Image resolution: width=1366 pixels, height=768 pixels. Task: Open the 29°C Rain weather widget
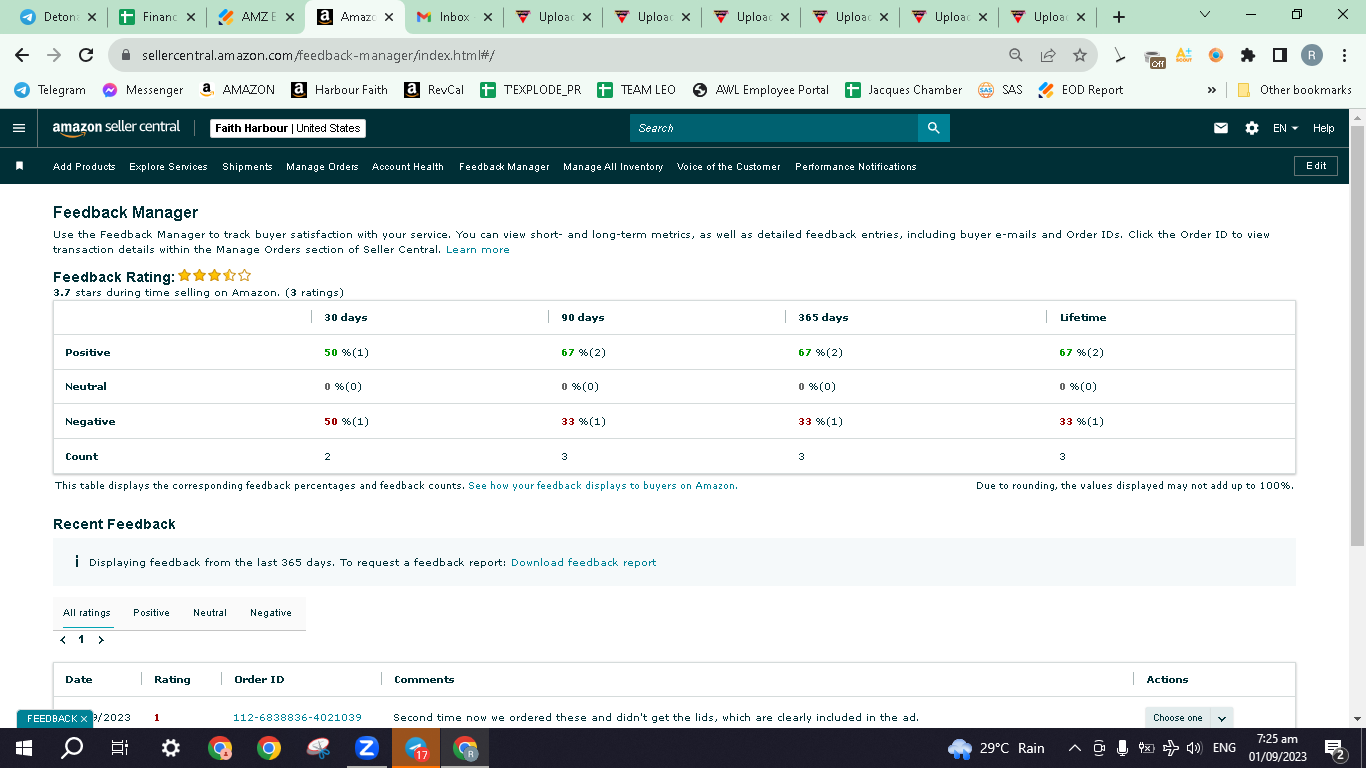pos(996,748)
